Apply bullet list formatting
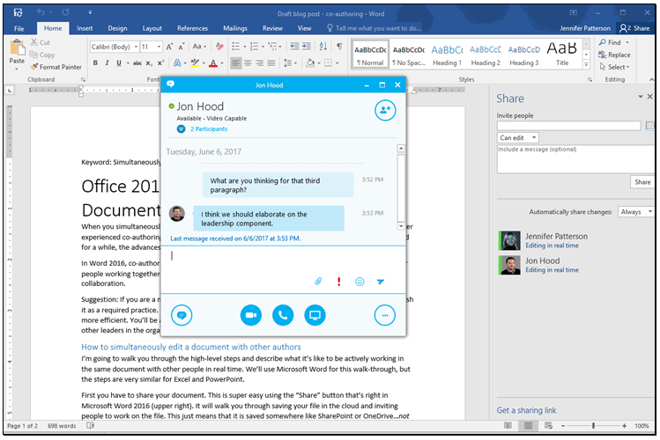 (x=236, y=46)
